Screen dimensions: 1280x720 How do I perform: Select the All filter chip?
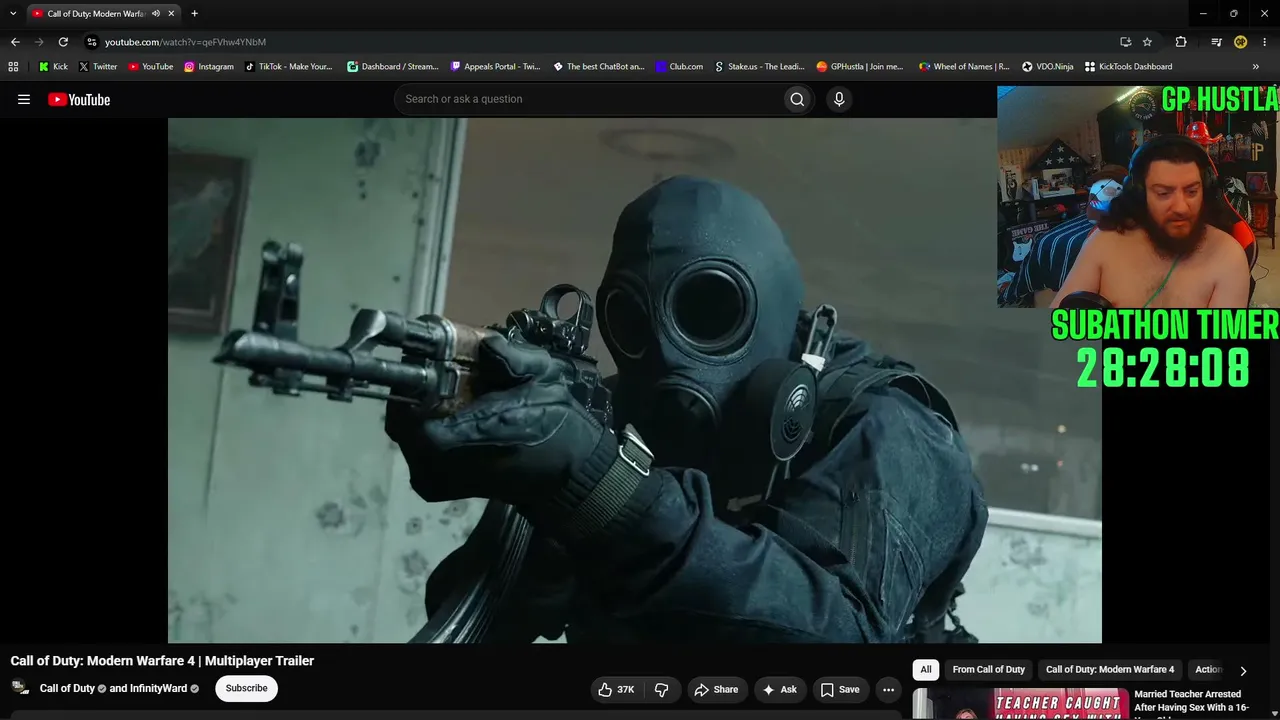926,669
